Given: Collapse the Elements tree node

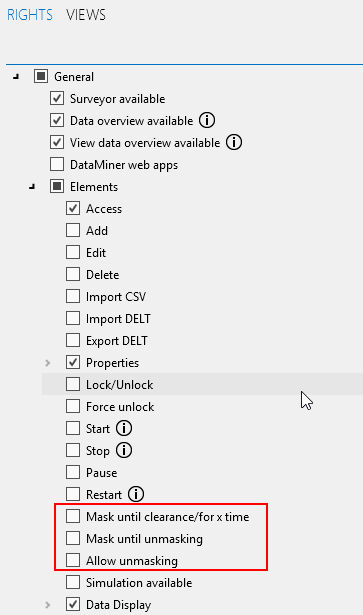Looking at the screenshot, I should coord(32,187).
